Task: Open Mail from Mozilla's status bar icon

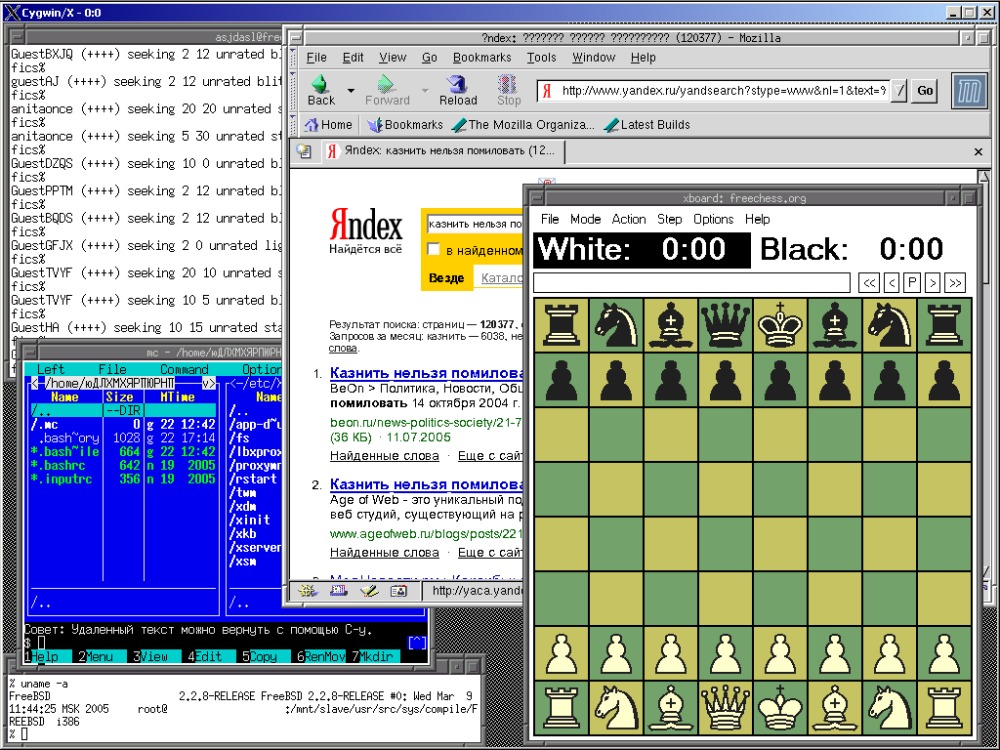Action: click(338, 591)
